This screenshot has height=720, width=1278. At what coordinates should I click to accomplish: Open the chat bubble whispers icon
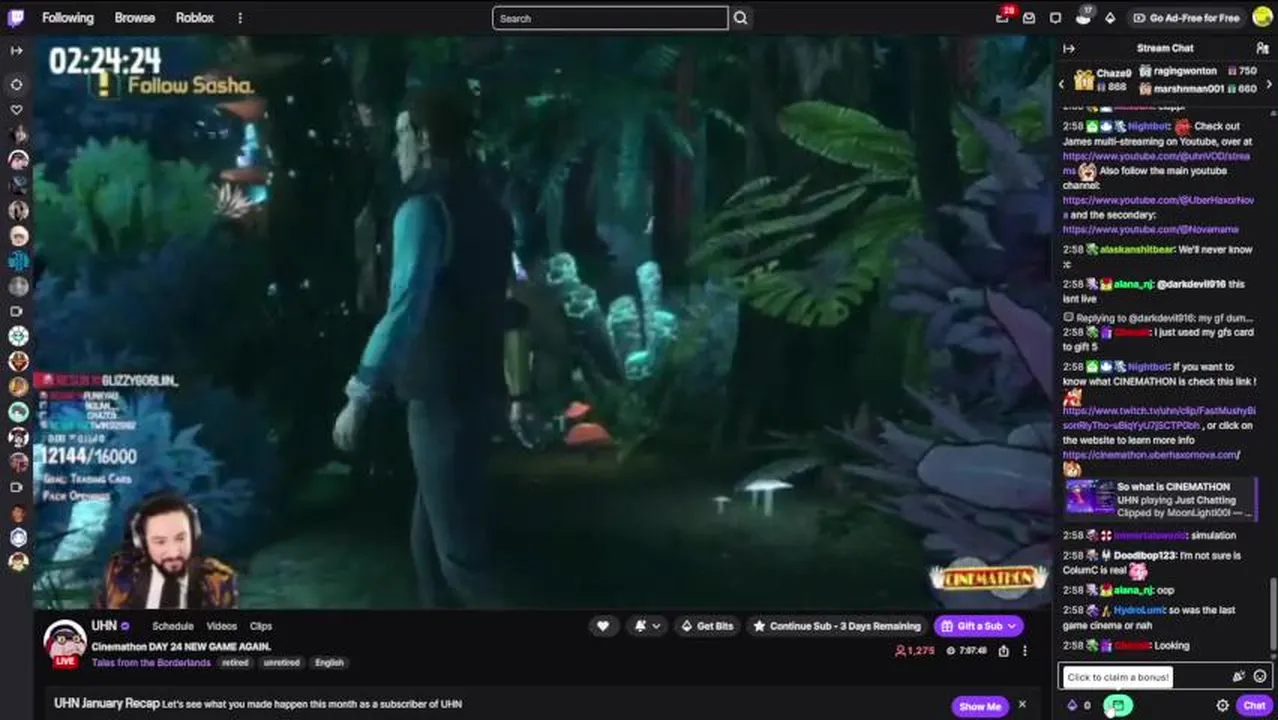click(x=1055, y=18)
